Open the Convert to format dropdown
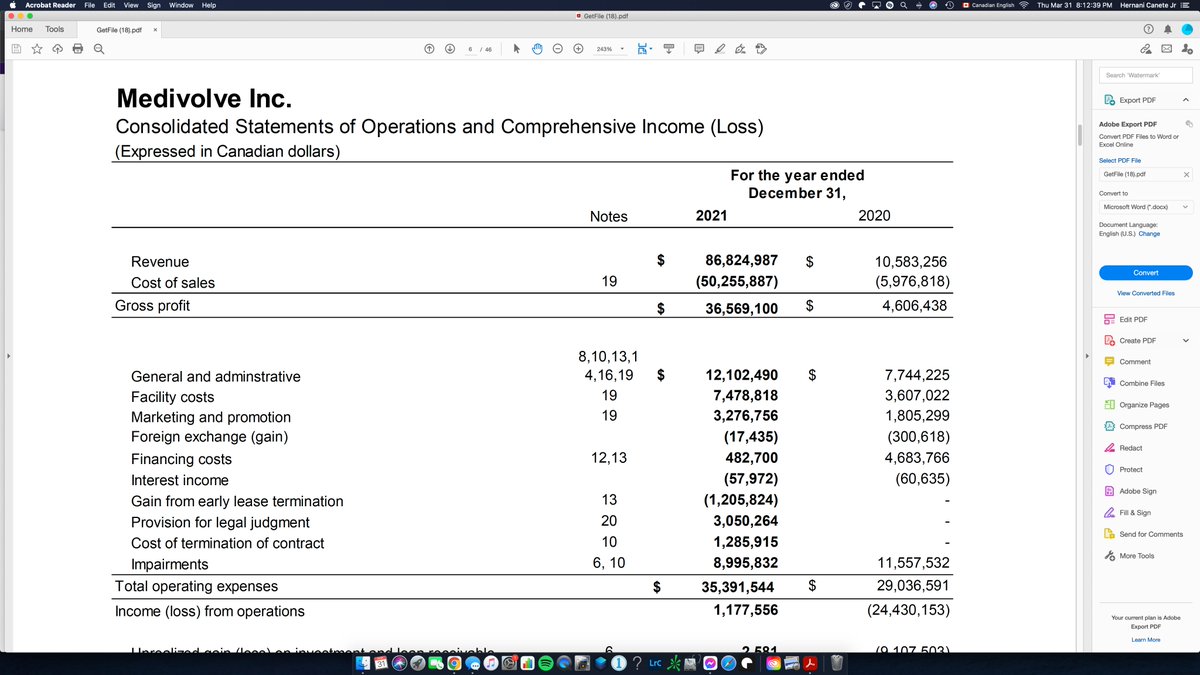 click(x=1145, y=207)
